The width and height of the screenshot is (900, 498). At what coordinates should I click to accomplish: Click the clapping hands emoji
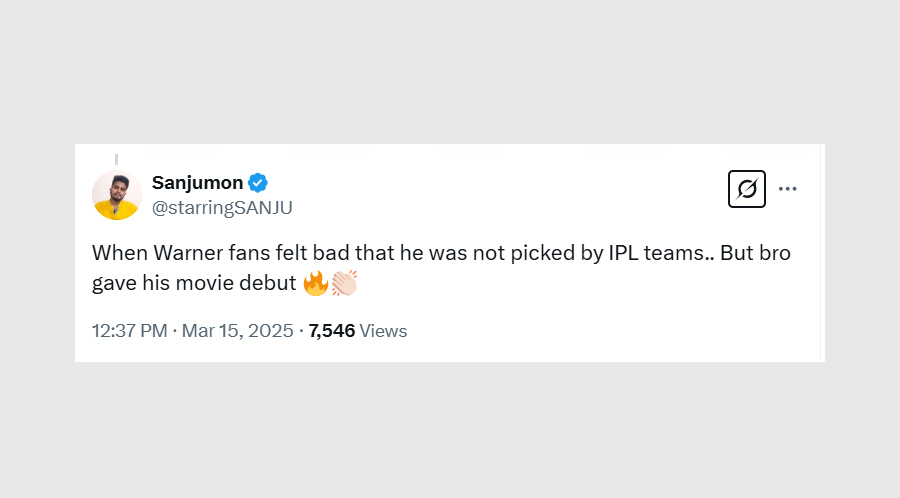[344, 283]
